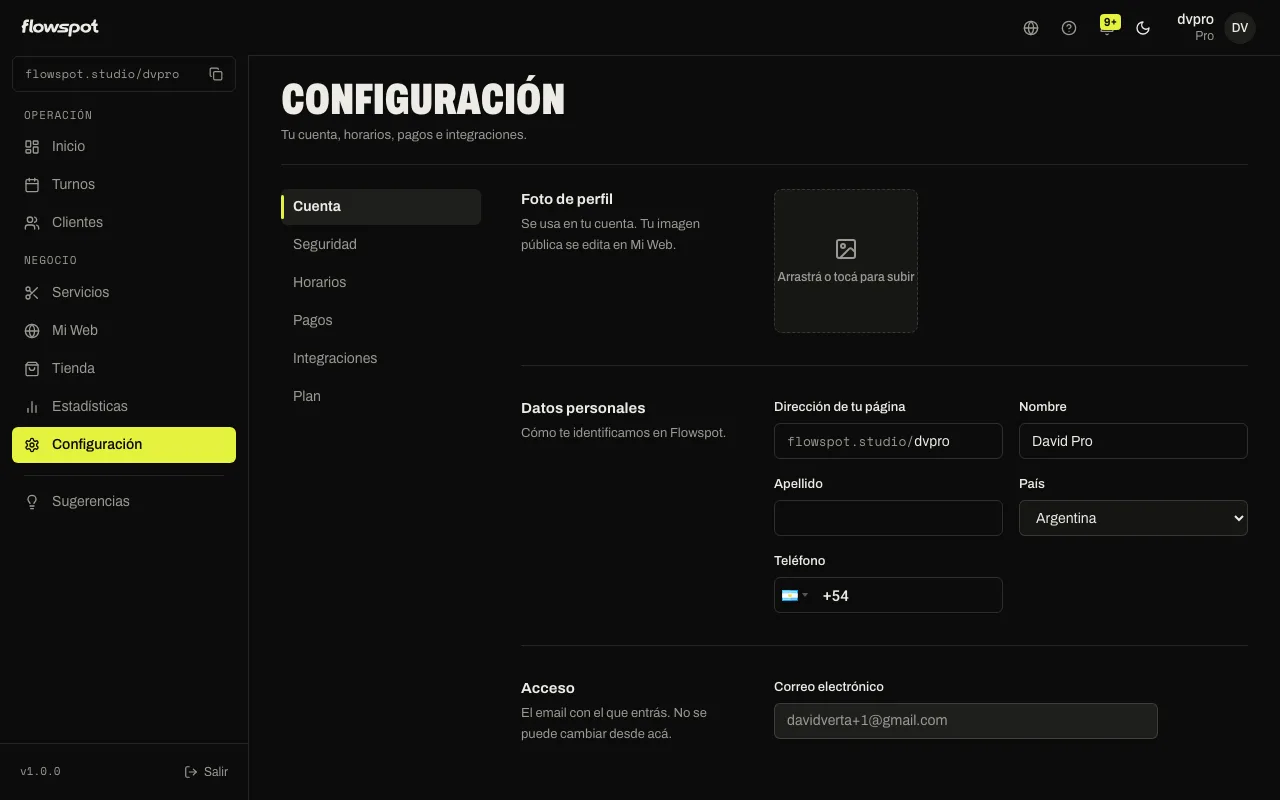1280x800 pixels.
Task: Open Tienda in the sidebar
Action: click(124, 368)
